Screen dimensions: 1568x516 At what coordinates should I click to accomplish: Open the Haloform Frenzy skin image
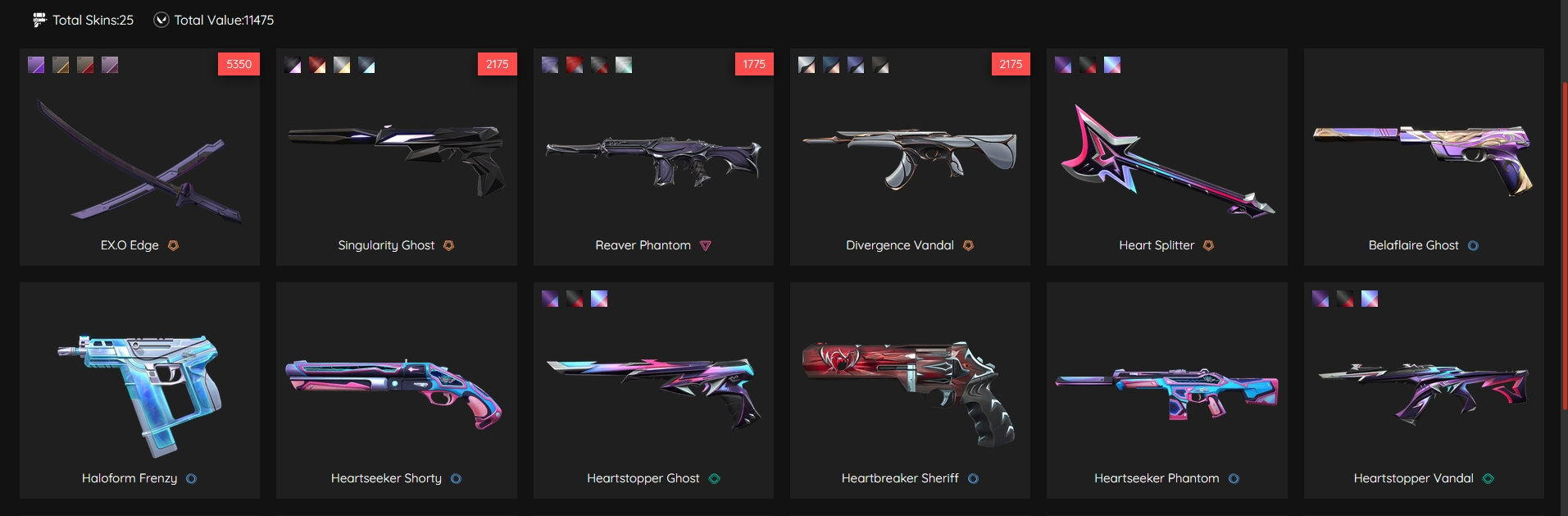pos(139,394)
